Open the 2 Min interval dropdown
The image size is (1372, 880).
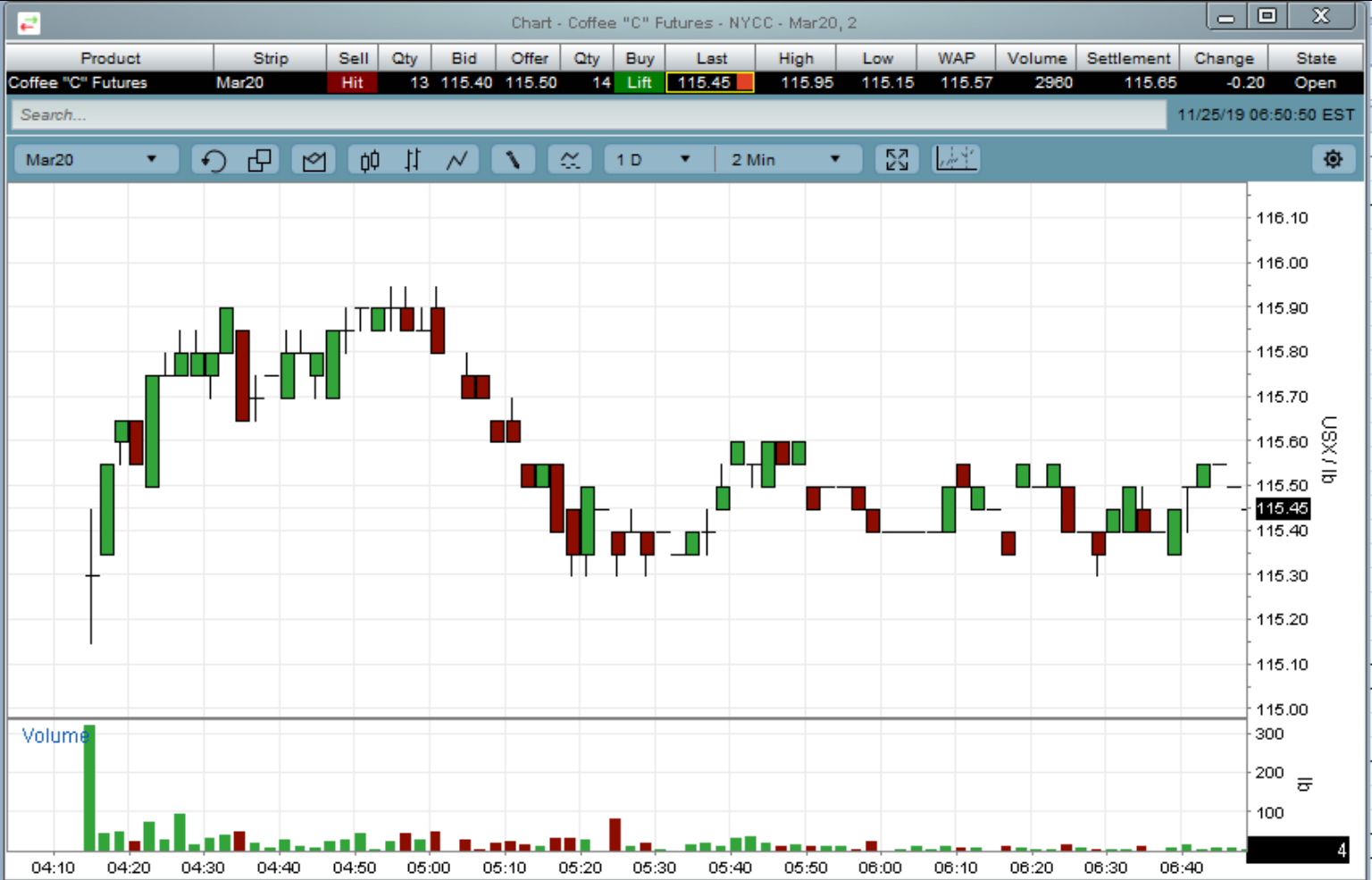pyautogui.click(x=790, y=160)
